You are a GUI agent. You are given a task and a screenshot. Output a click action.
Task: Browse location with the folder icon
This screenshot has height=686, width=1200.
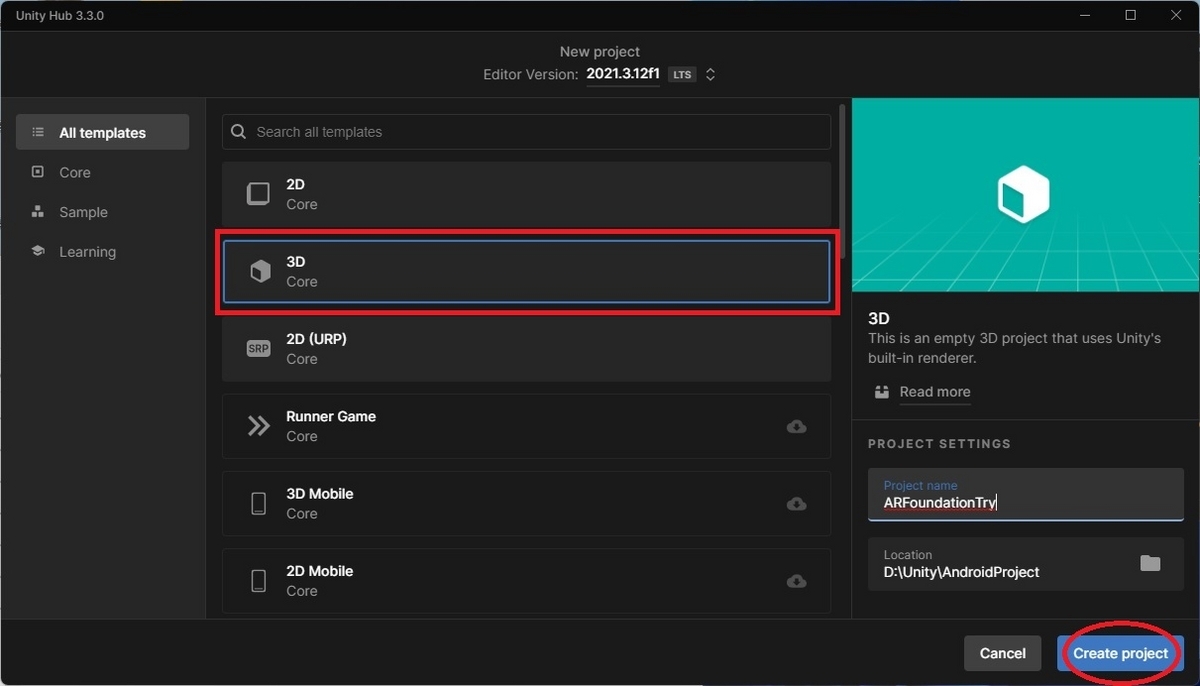click(x=1150, y=563)
